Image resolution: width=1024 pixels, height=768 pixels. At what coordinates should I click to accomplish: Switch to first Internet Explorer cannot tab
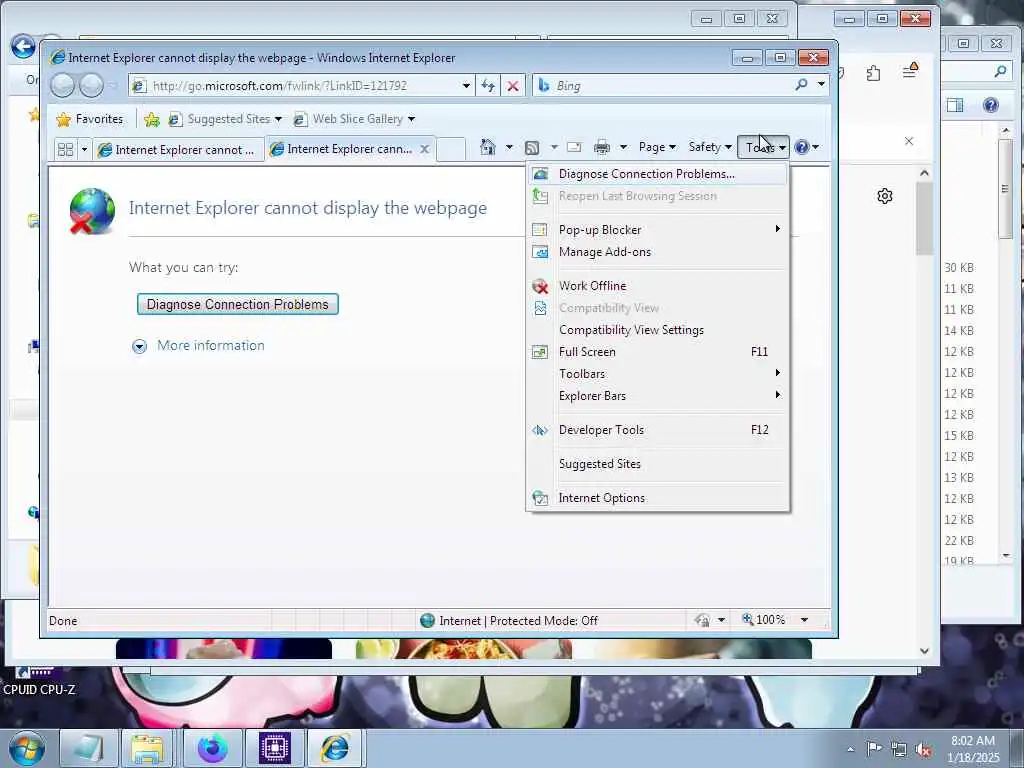coord(178,150)
